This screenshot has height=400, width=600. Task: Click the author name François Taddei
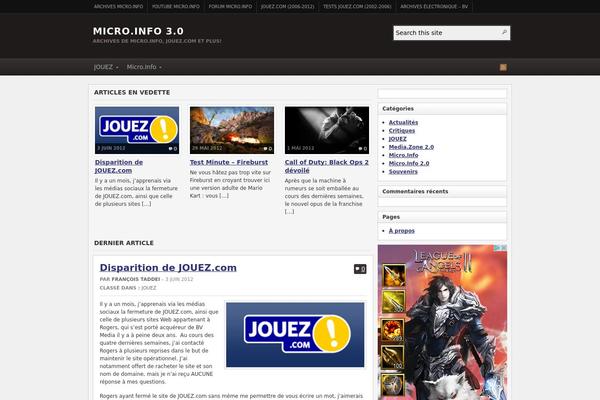coord(136,279)
